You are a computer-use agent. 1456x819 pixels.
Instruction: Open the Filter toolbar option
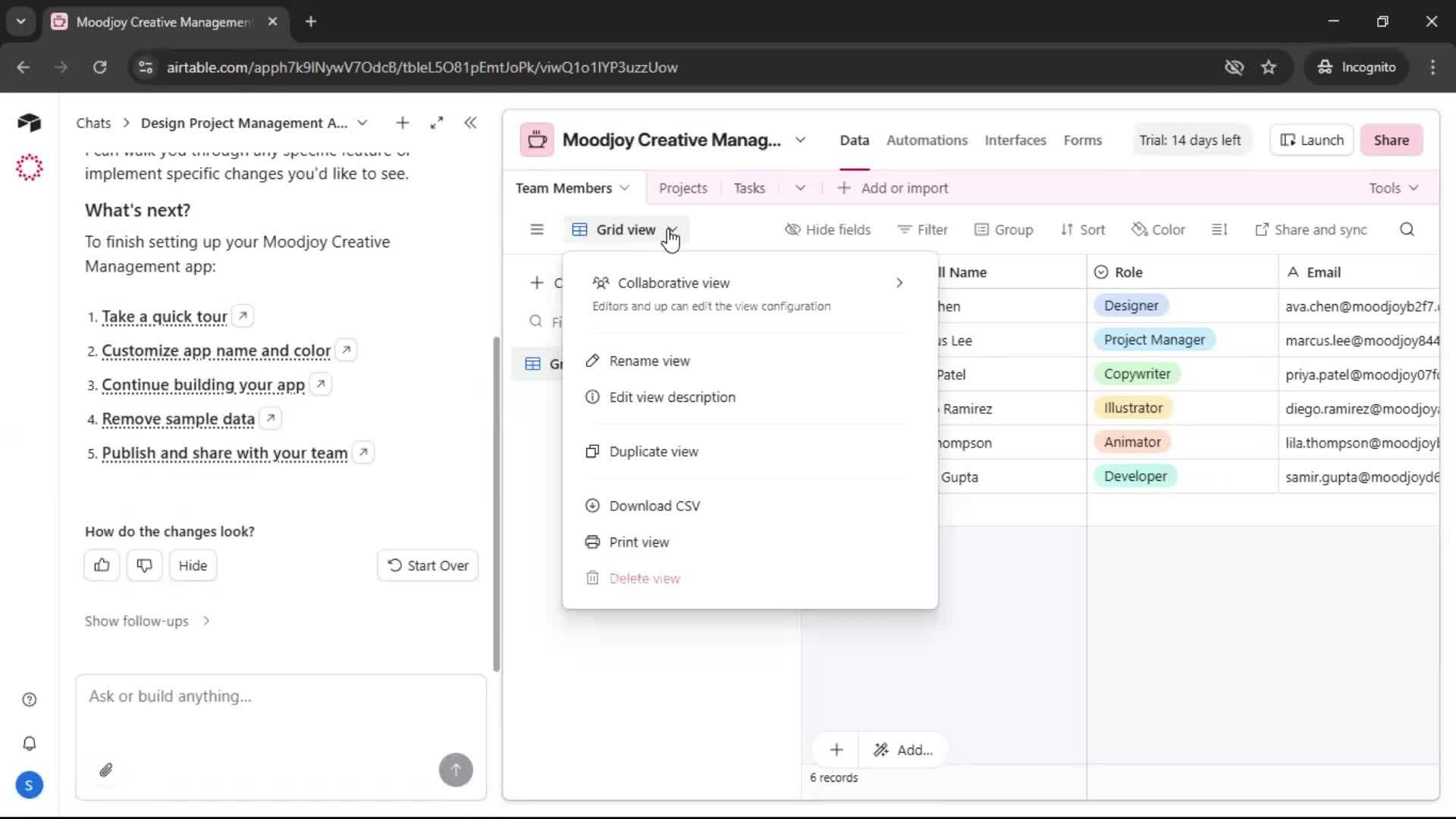pos(922,230)
